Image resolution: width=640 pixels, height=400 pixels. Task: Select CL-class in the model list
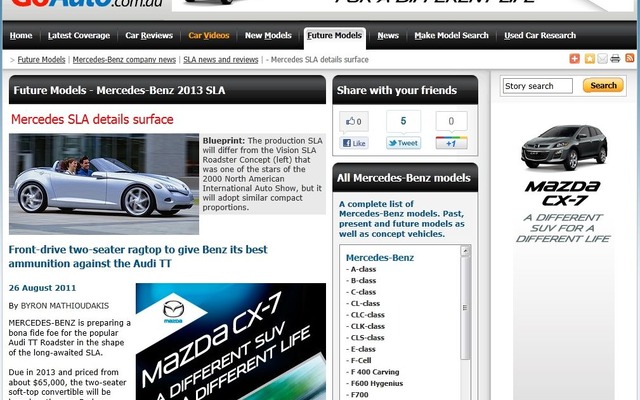pos(365,304)
